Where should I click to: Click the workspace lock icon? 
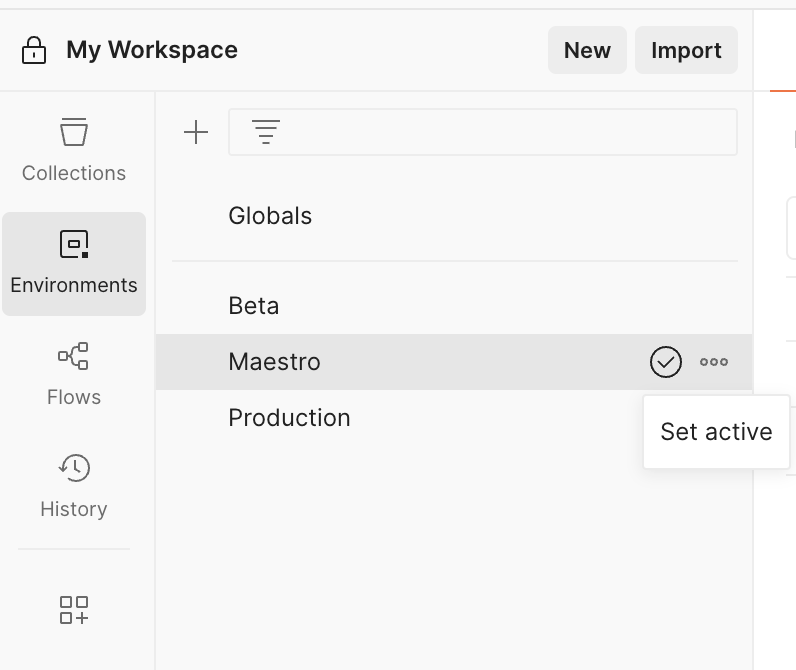(x=34, y=50)
